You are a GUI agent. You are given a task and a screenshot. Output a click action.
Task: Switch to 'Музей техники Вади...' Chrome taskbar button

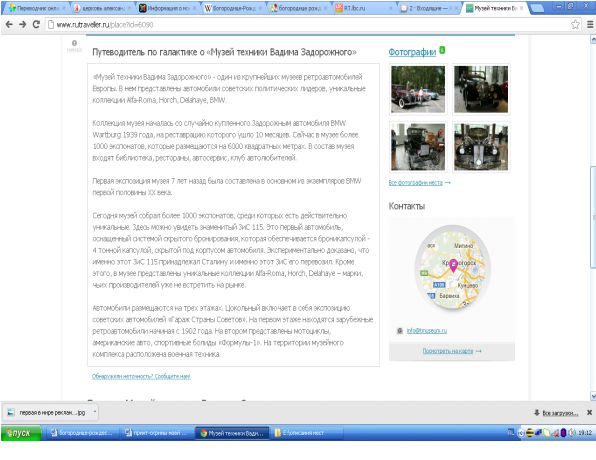[x=232, y=433]
